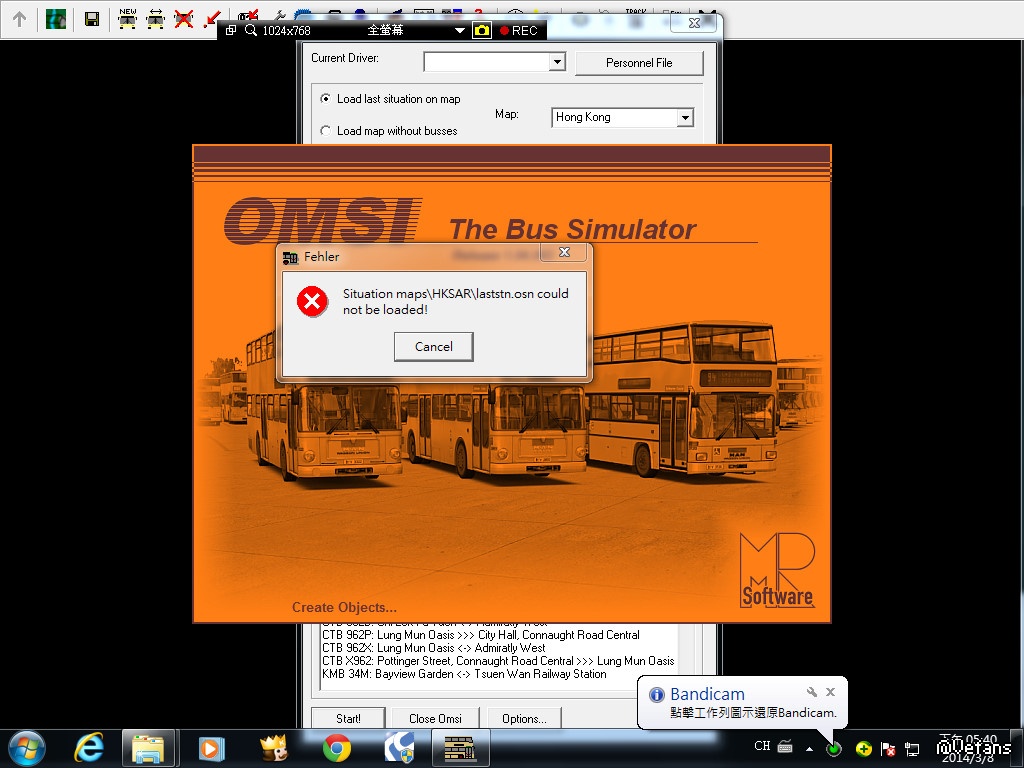The image size is (1024, 768).
Task: Click Cancel in the Fehler error dialog
Action: pos(434,347)
